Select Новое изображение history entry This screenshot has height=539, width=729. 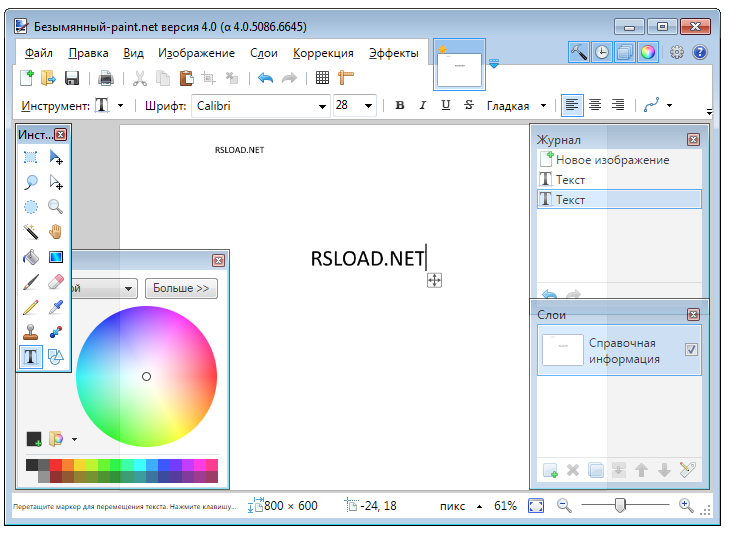619,160
